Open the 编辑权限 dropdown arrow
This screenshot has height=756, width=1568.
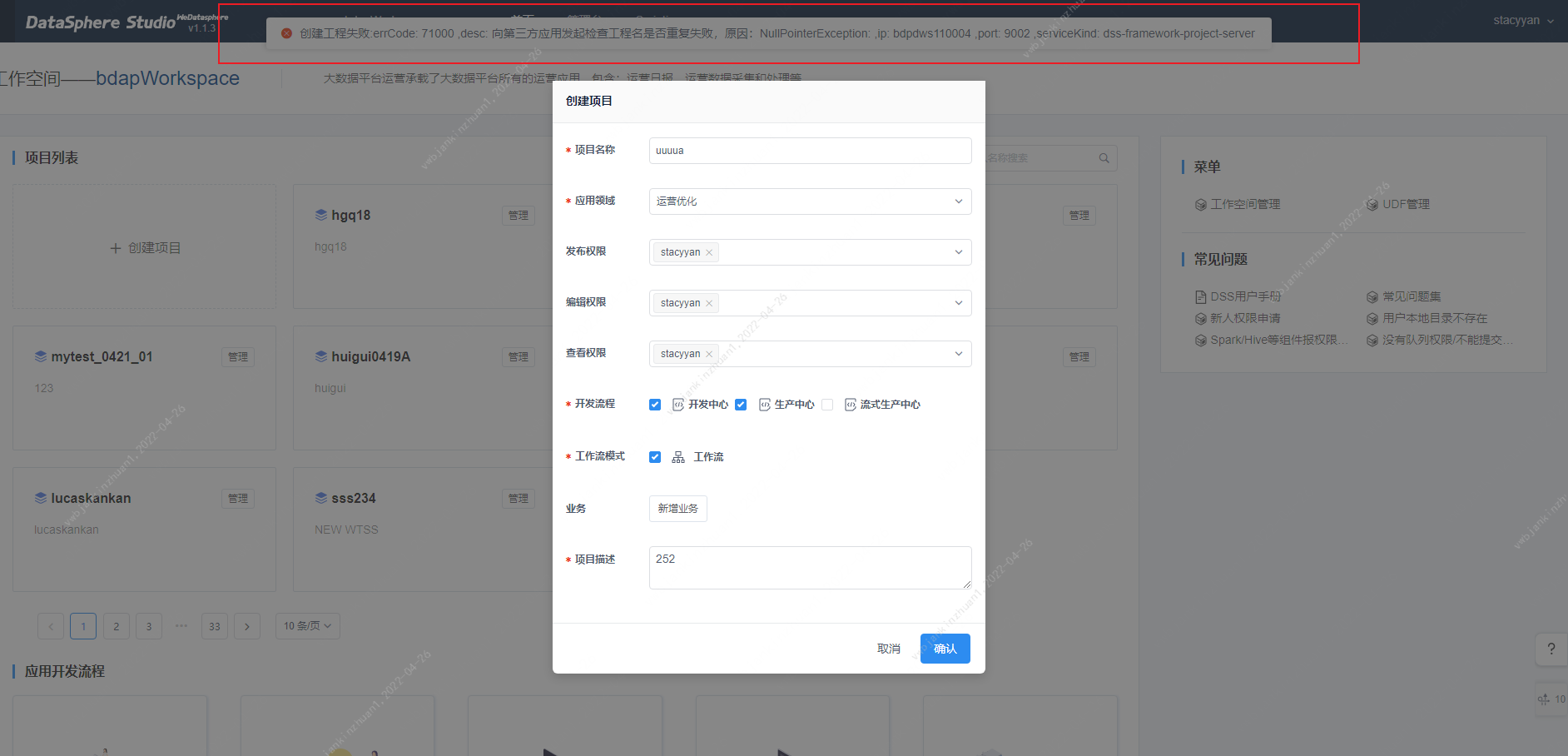click(958, 303)
